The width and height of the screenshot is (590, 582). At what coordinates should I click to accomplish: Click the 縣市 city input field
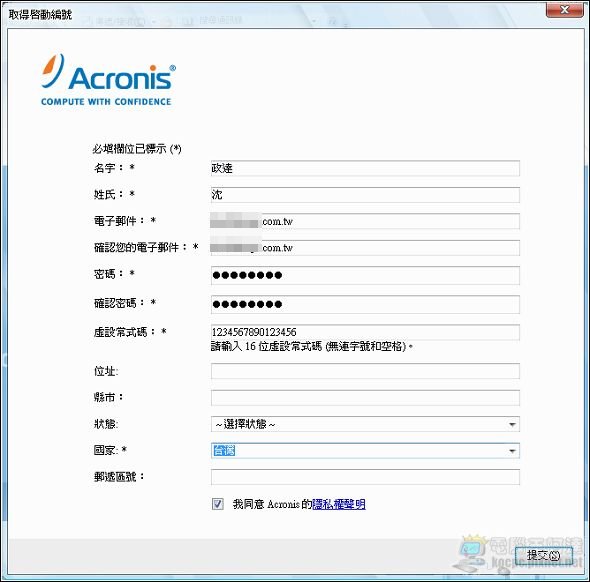point(365,398)
